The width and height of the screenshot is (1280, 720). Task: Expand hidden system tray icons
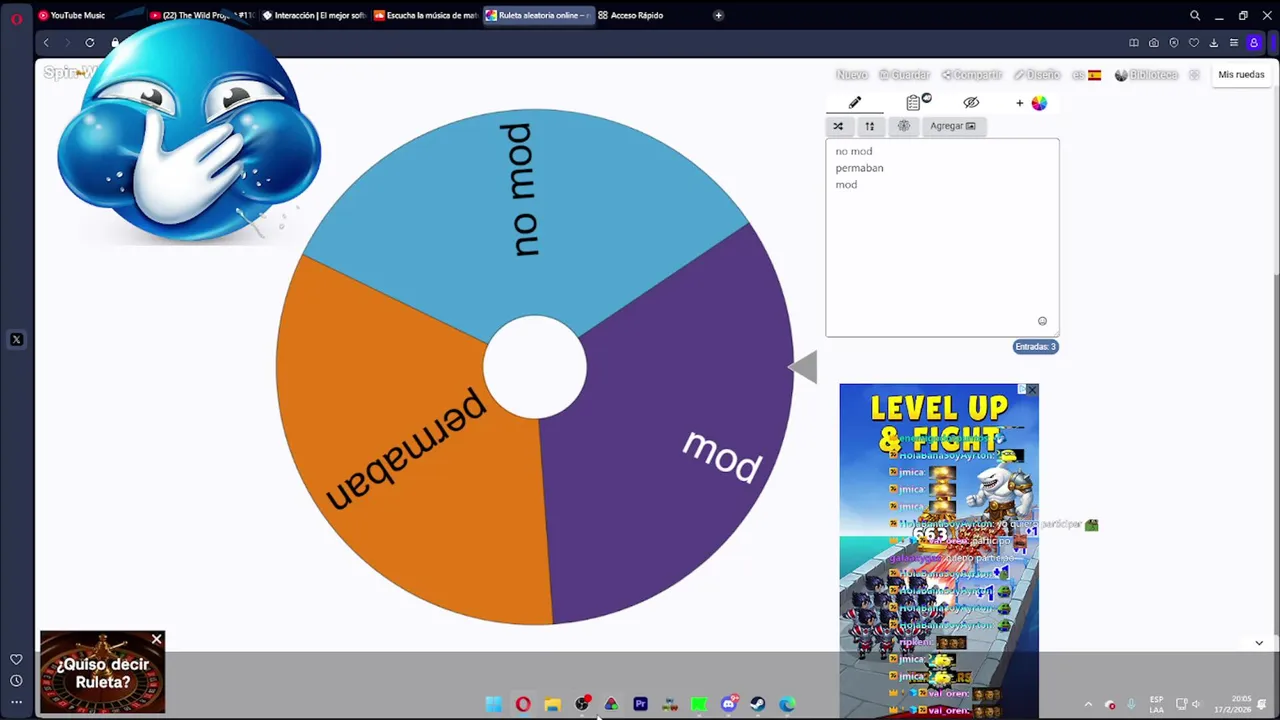point(1088,704)
